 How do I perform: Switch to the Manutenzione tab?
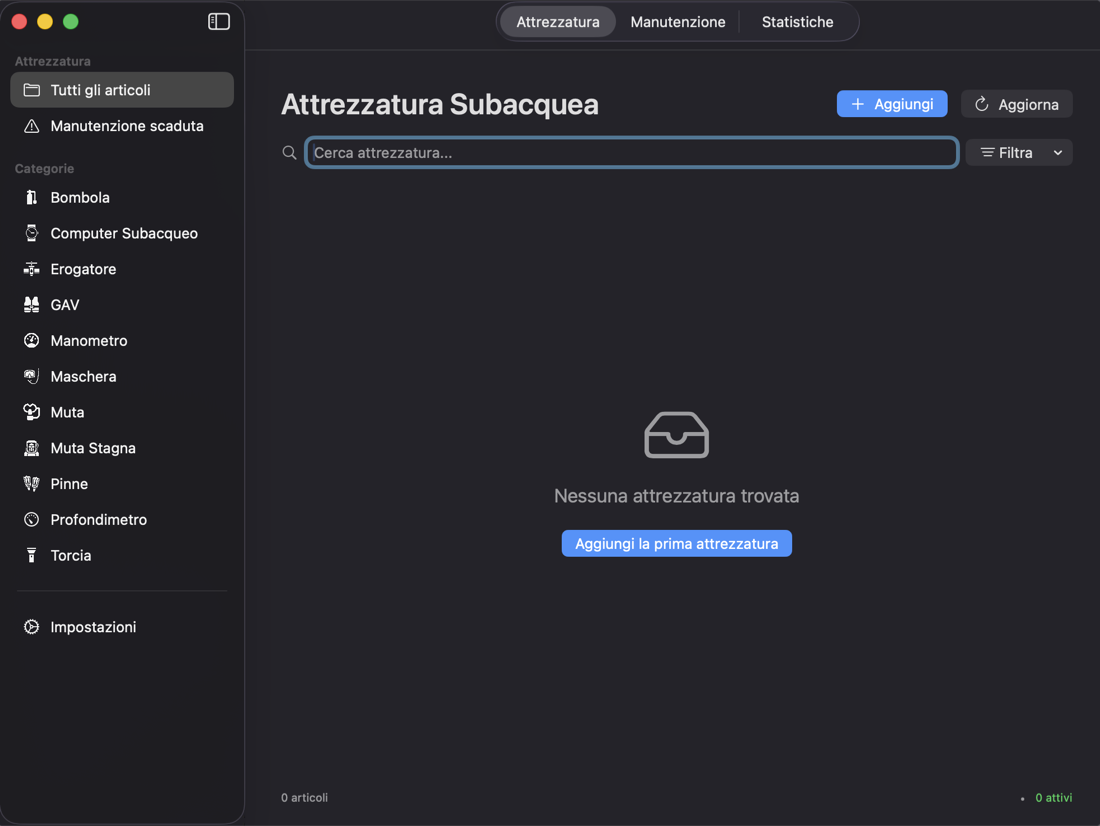[x=678, y=22]
